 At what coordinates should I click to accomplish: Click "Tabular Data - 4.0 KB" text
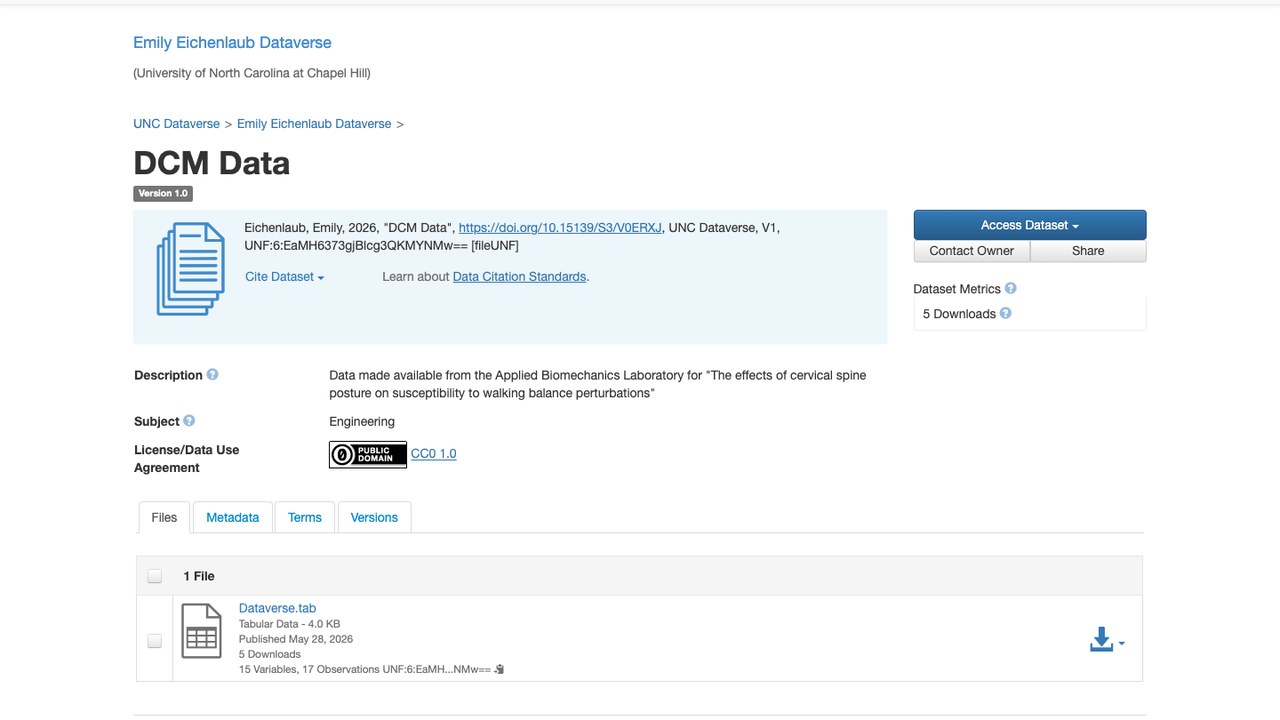click(x=289, y=624)
